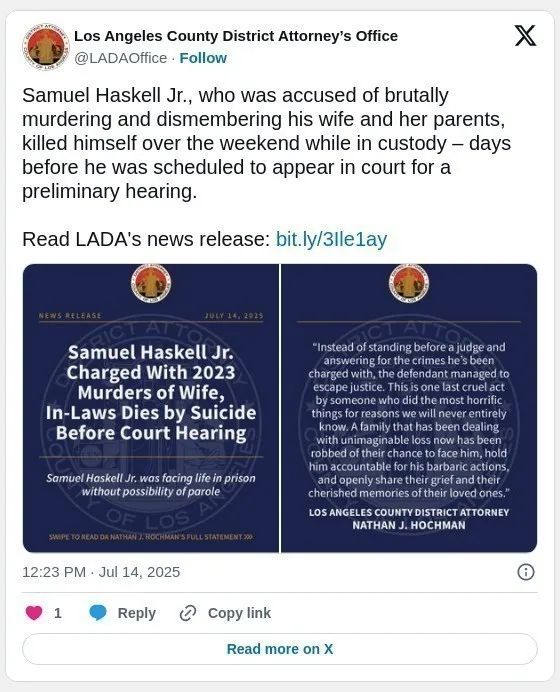Open the Nathan J. Hochman statement image
Image resolution: width=560 pixels, height=692 pixels.
[409, 408]
